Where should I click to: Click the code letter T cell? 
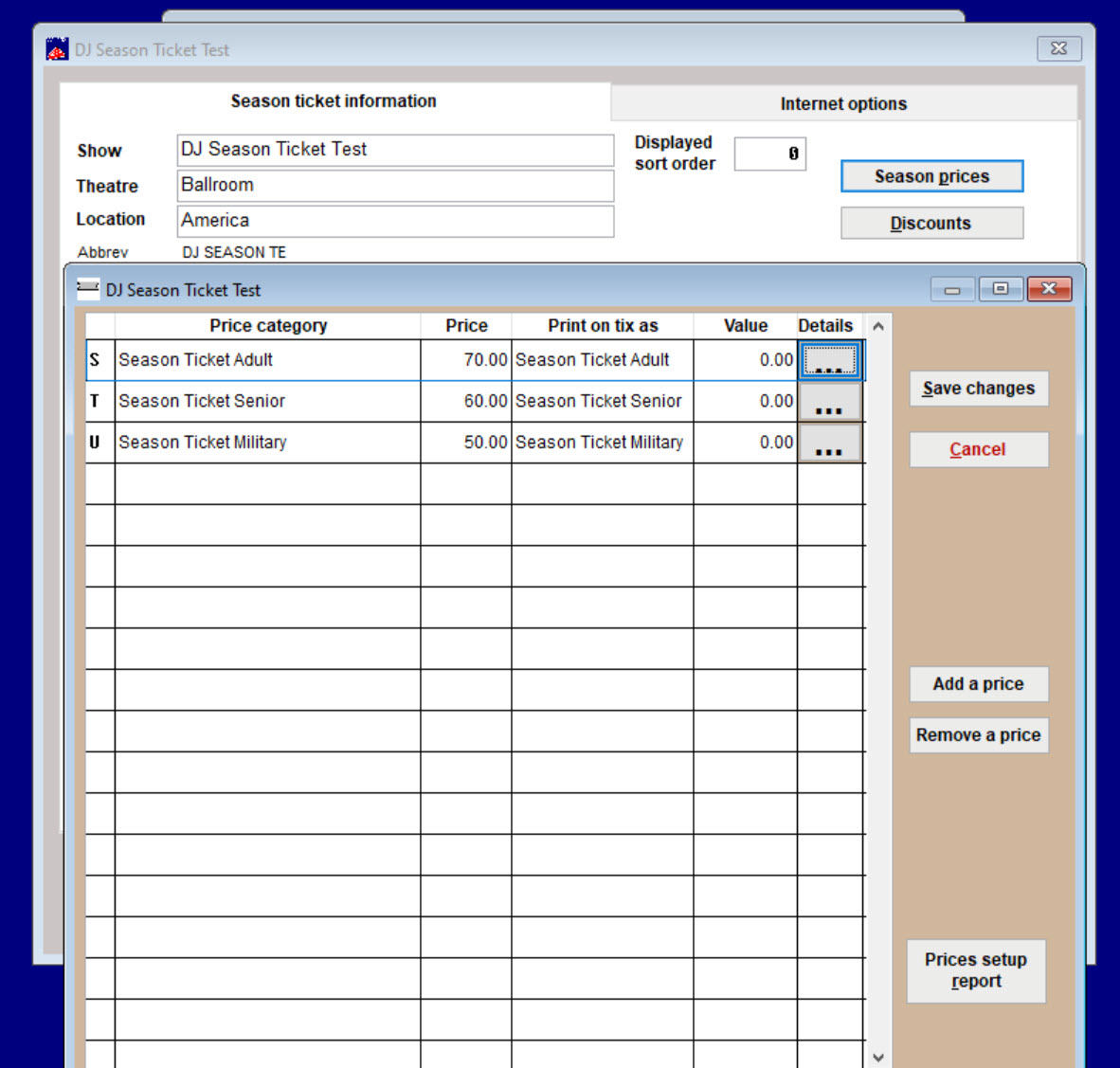100,402
